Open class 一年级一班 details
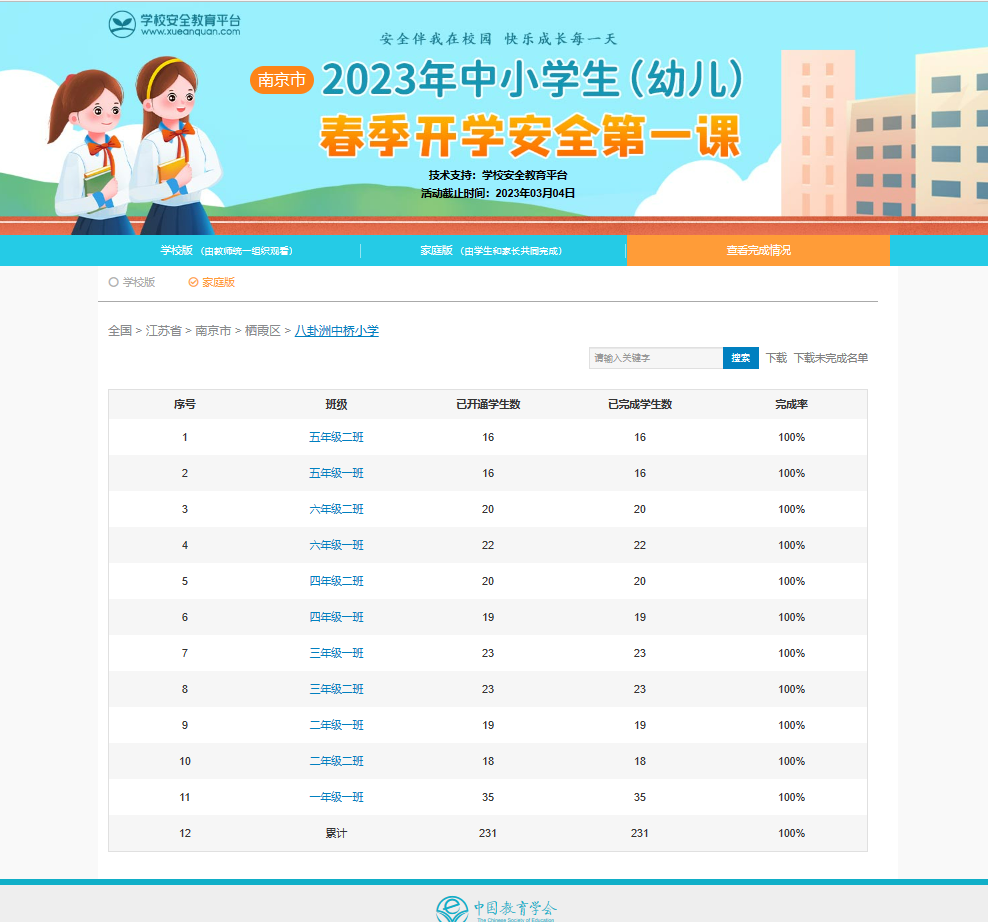Viewport: 988px width, 922px height. tap(336, 798)
